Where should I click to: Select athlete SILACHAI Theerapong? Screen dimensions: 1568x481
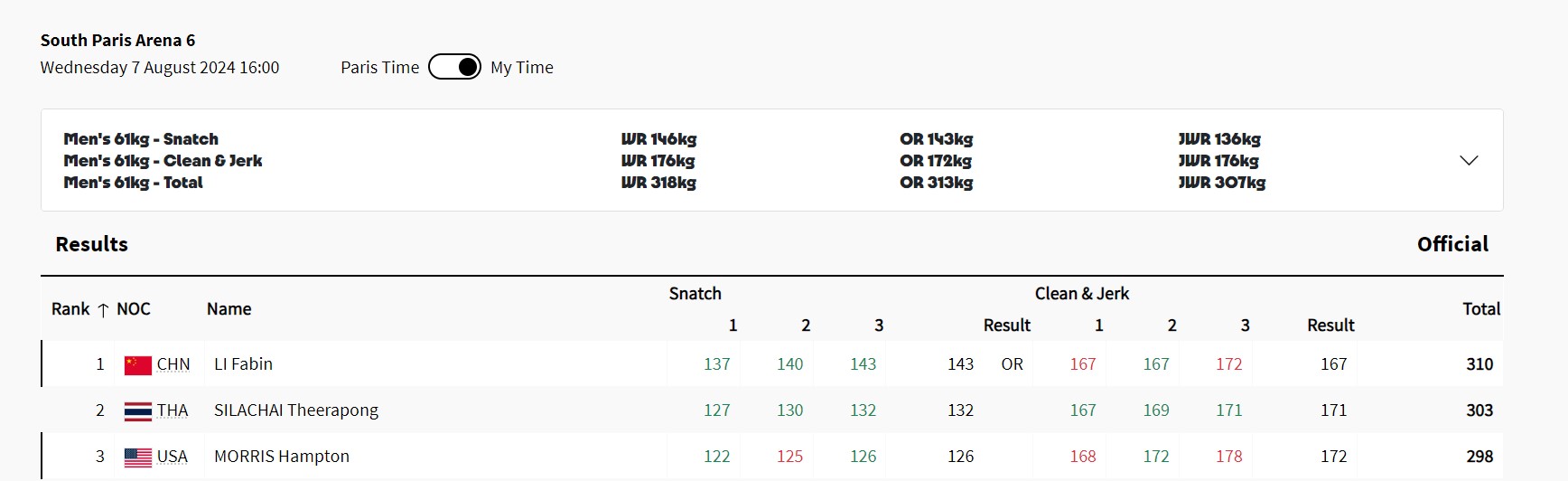pyautogui.click(x=296, y=410)
